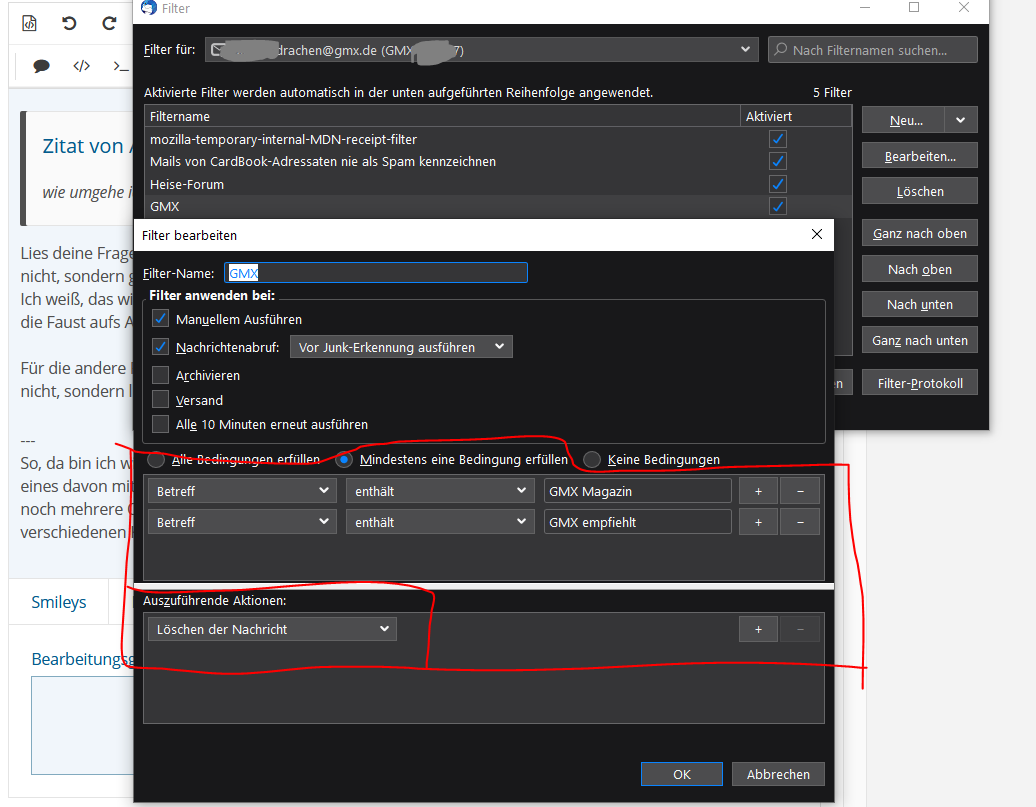Click the Filter-Name text field

pos(376,272)
